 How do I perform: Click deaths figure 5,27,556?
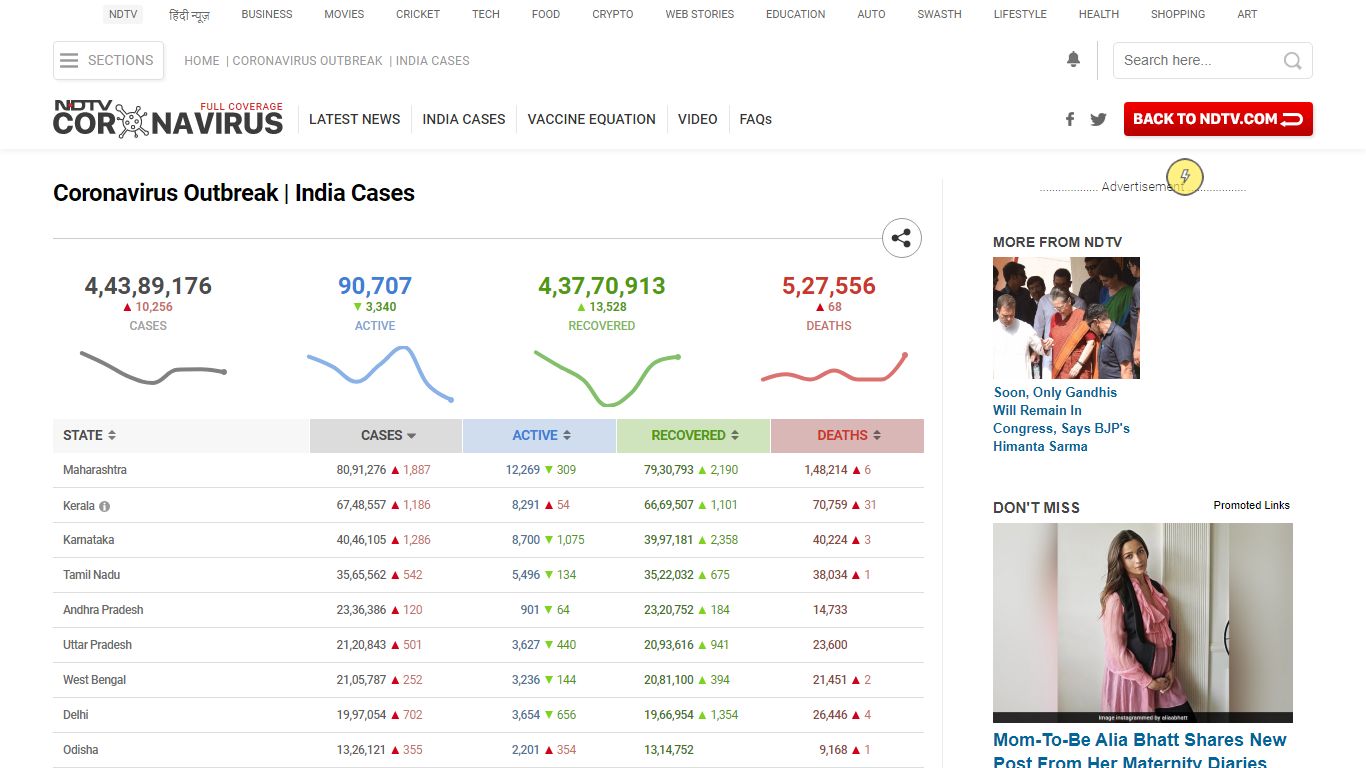[829, 286]
